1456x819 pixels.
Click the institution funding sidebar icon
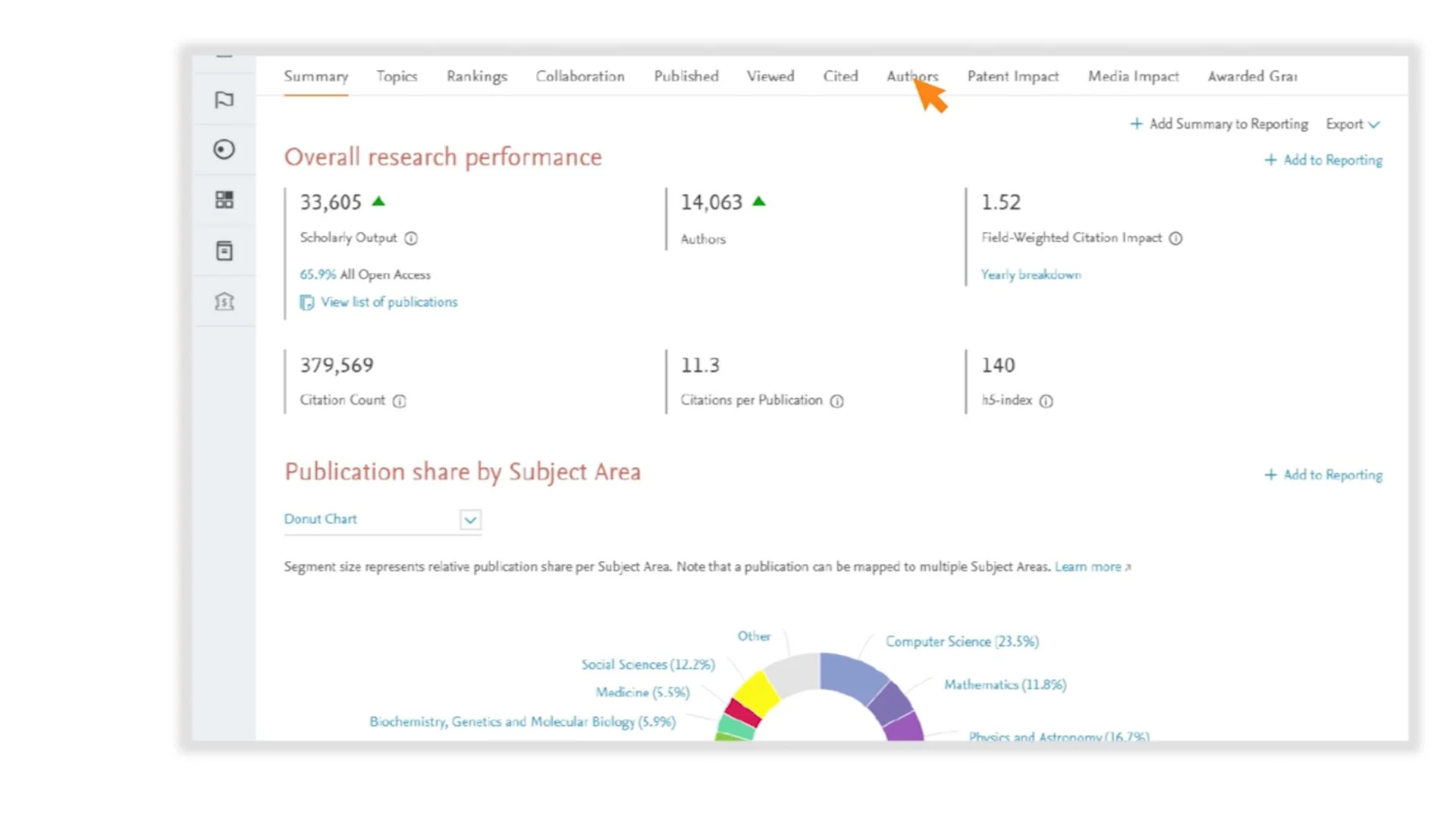coord(224,302)
